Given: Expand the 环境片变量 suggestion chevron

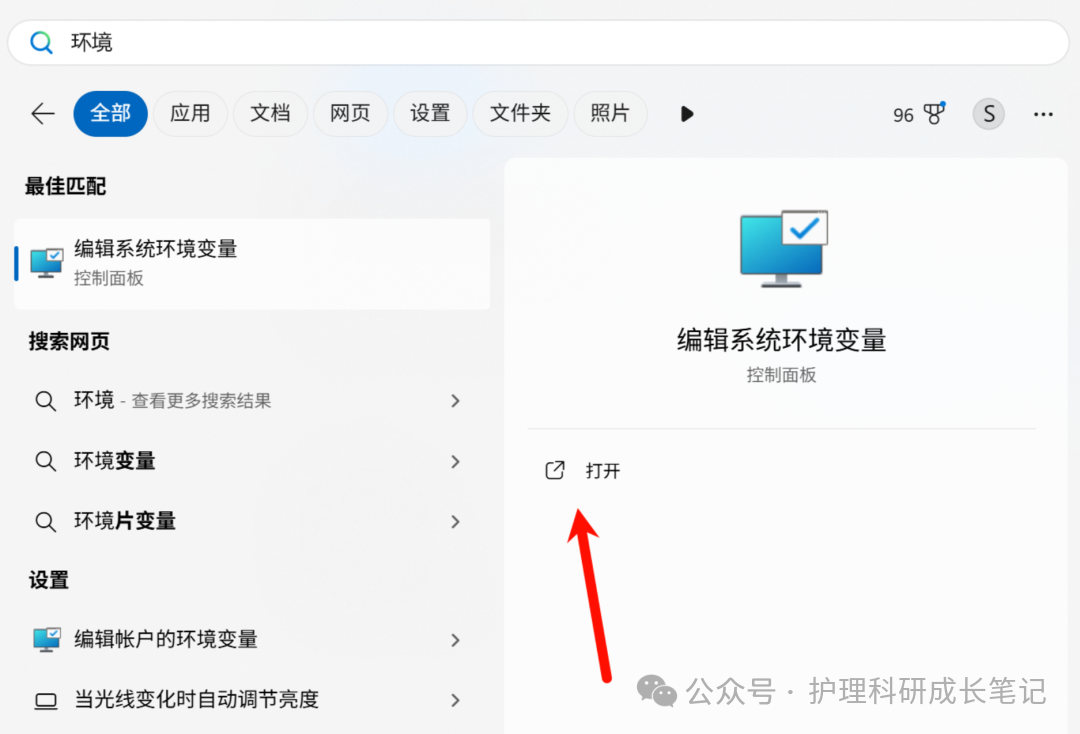Looking at the screenshot, I should point(455,522).
